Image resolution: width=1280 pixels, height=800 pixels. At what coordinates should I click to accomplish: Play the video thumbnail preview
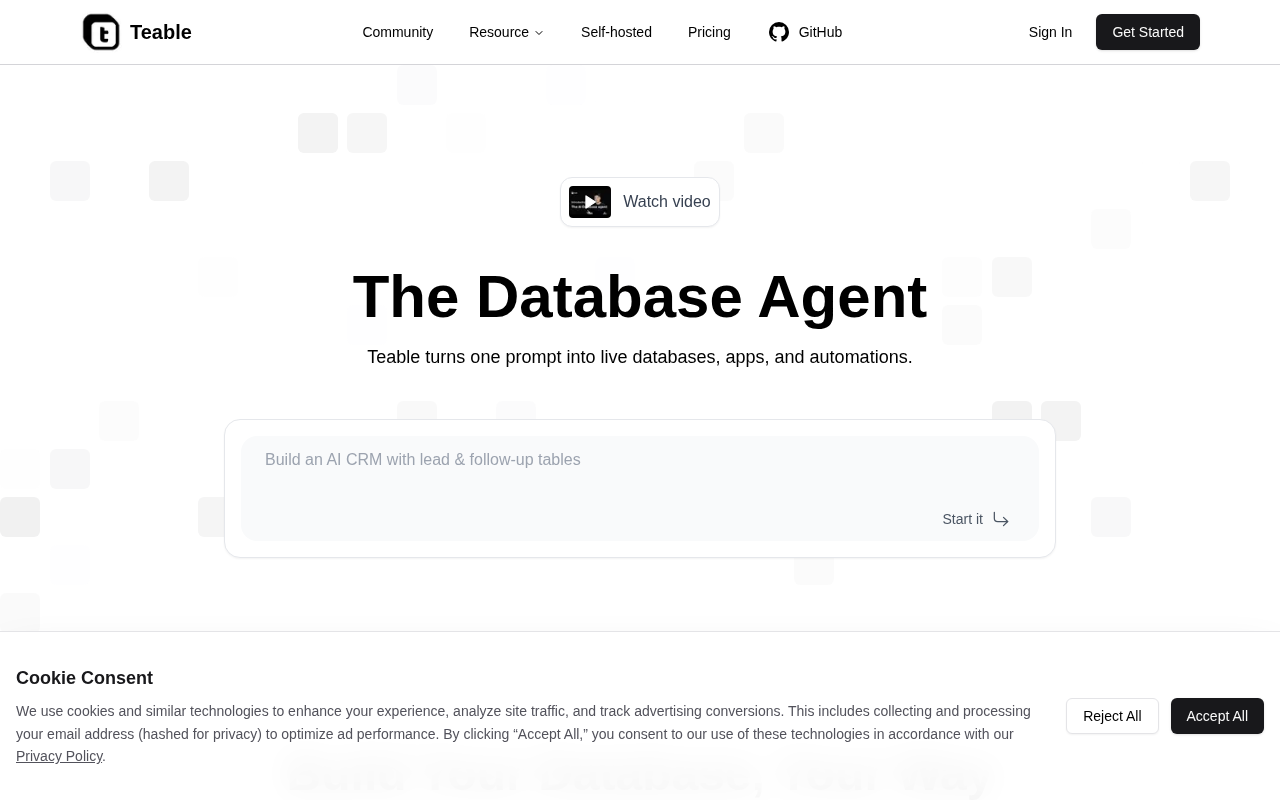[590, 202]
